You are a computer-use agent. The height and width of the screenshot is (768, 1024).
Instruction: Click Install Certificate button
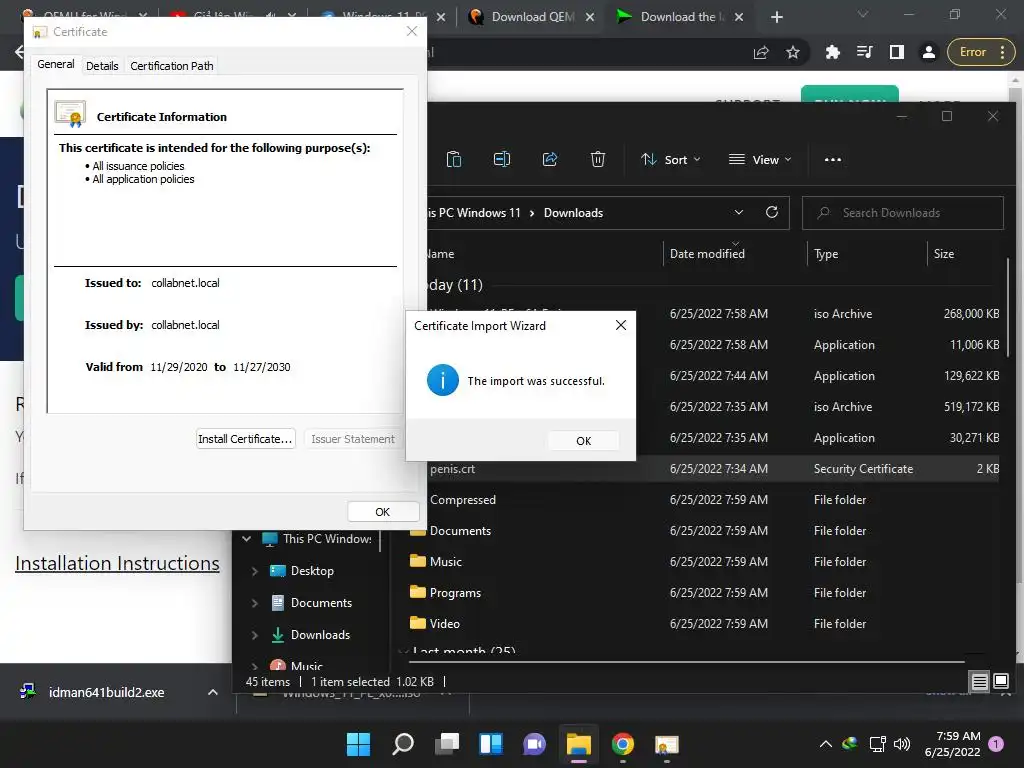[246, 439]
